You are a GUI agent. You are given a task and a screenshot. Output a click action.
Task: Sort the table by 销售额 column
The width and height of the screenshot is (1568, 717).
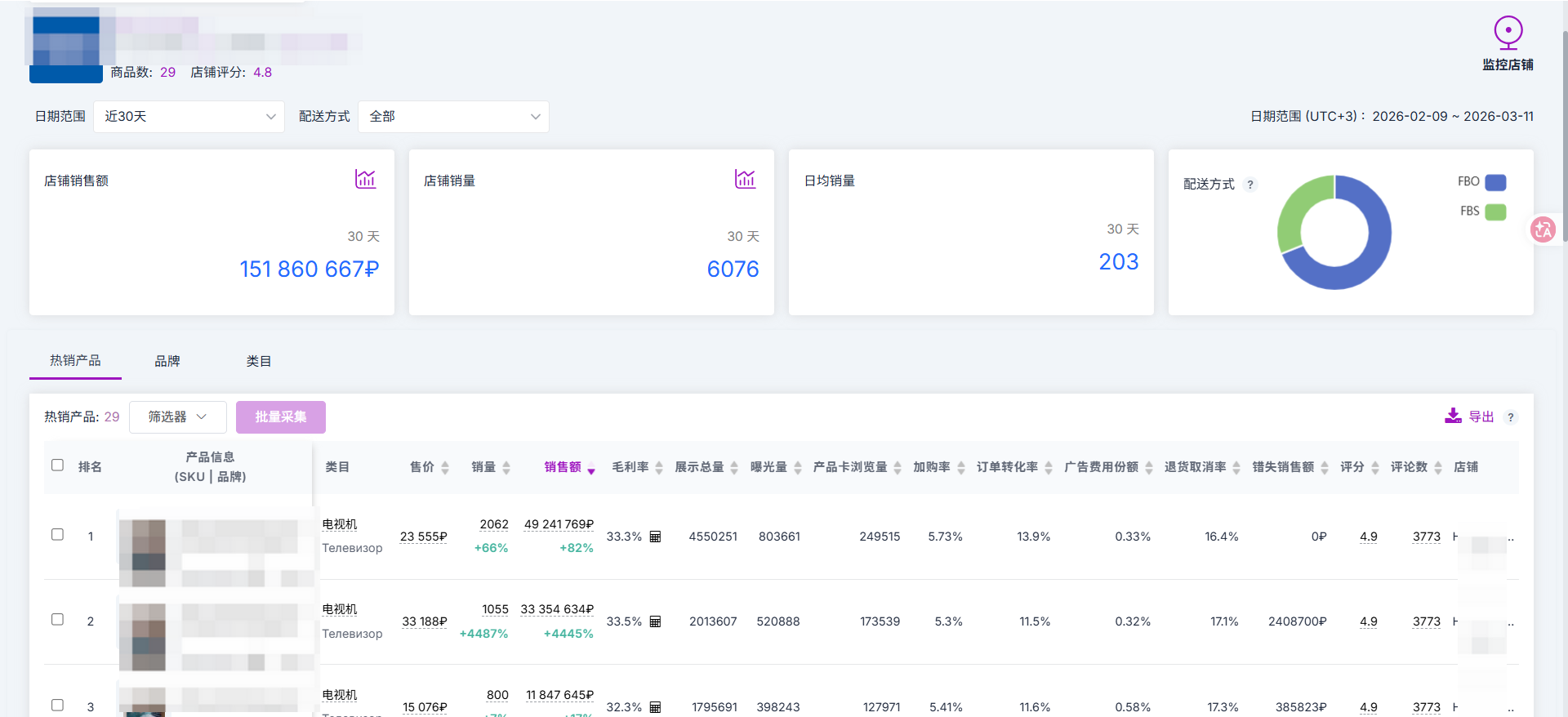pyautogui.click(x=563, y=467)
